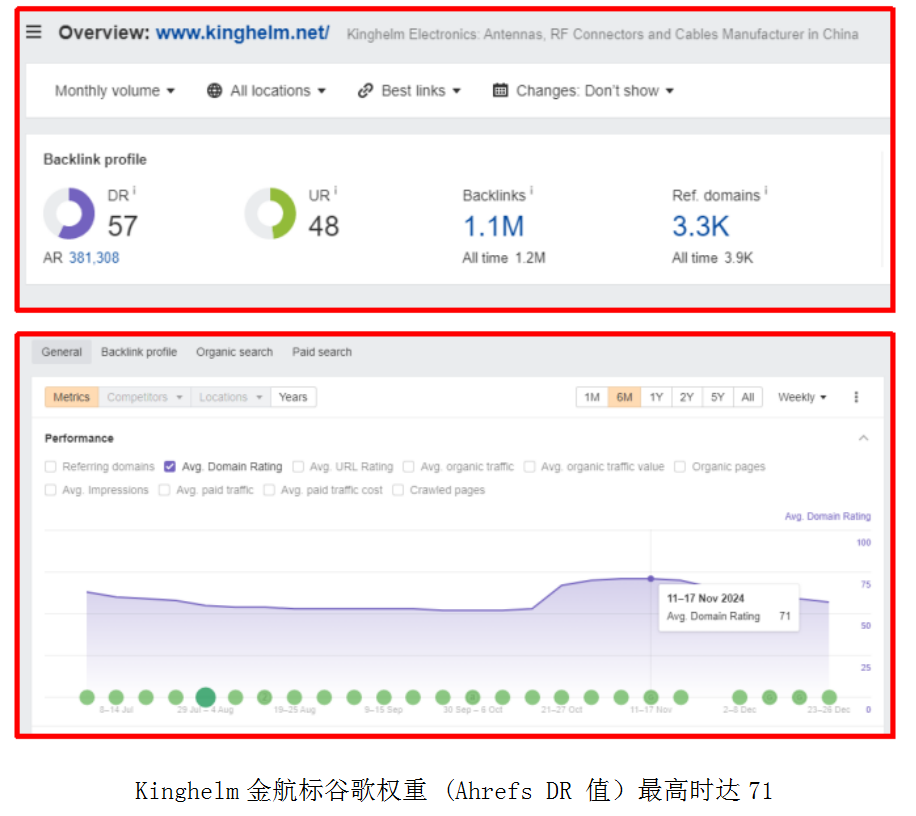Set chart range to 5Y

718,397
